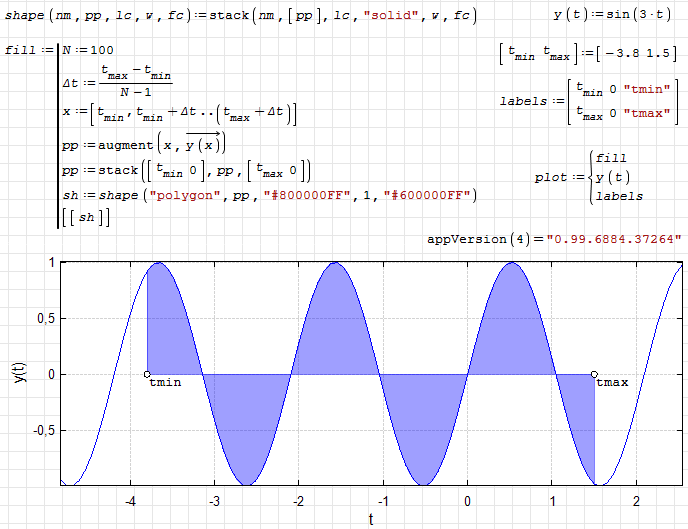
Task: Click the t horizontal axis label
Action: point(369,519)
